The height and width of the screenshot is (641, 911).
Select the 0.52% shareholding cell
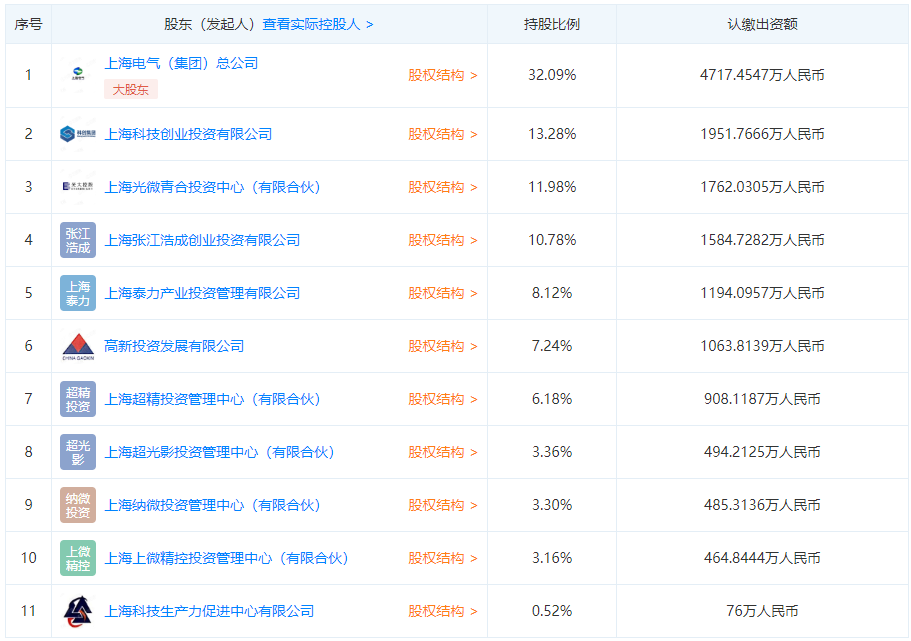coord(552,611)
